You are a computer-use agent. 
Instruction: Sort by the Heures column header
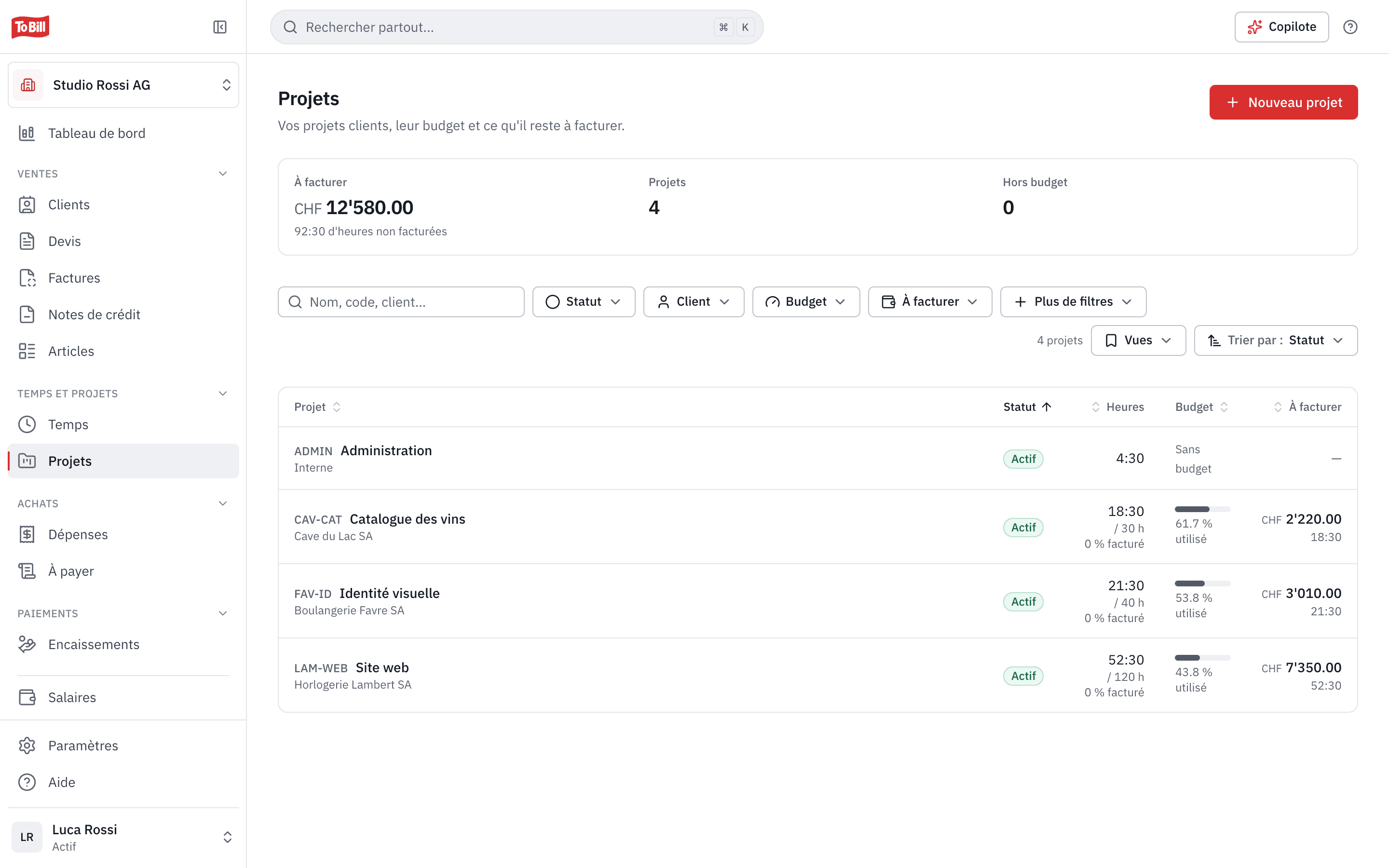[x=1117, y=407]
